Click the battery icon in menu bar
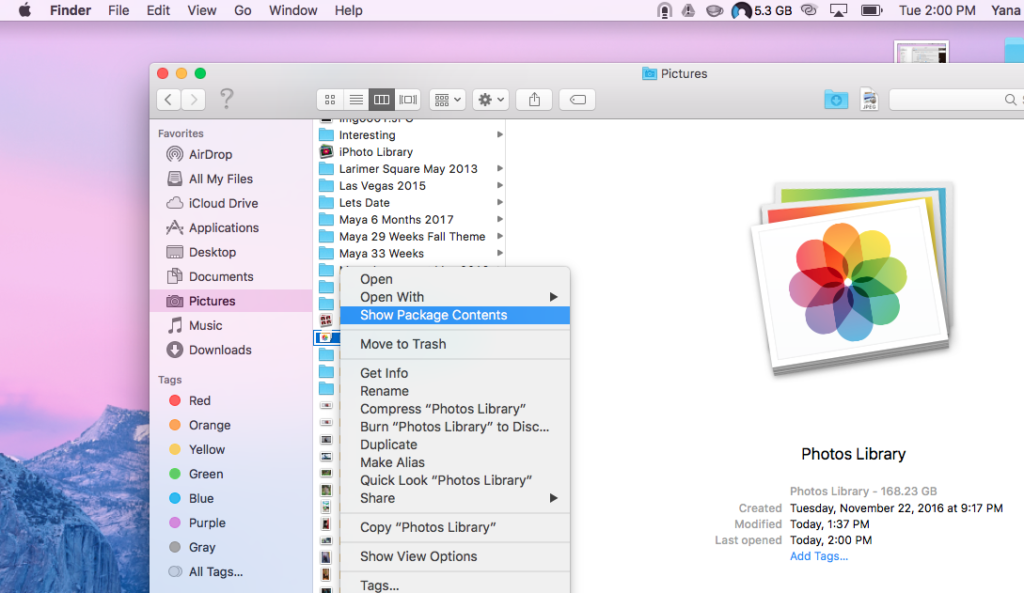 [871, 10]
